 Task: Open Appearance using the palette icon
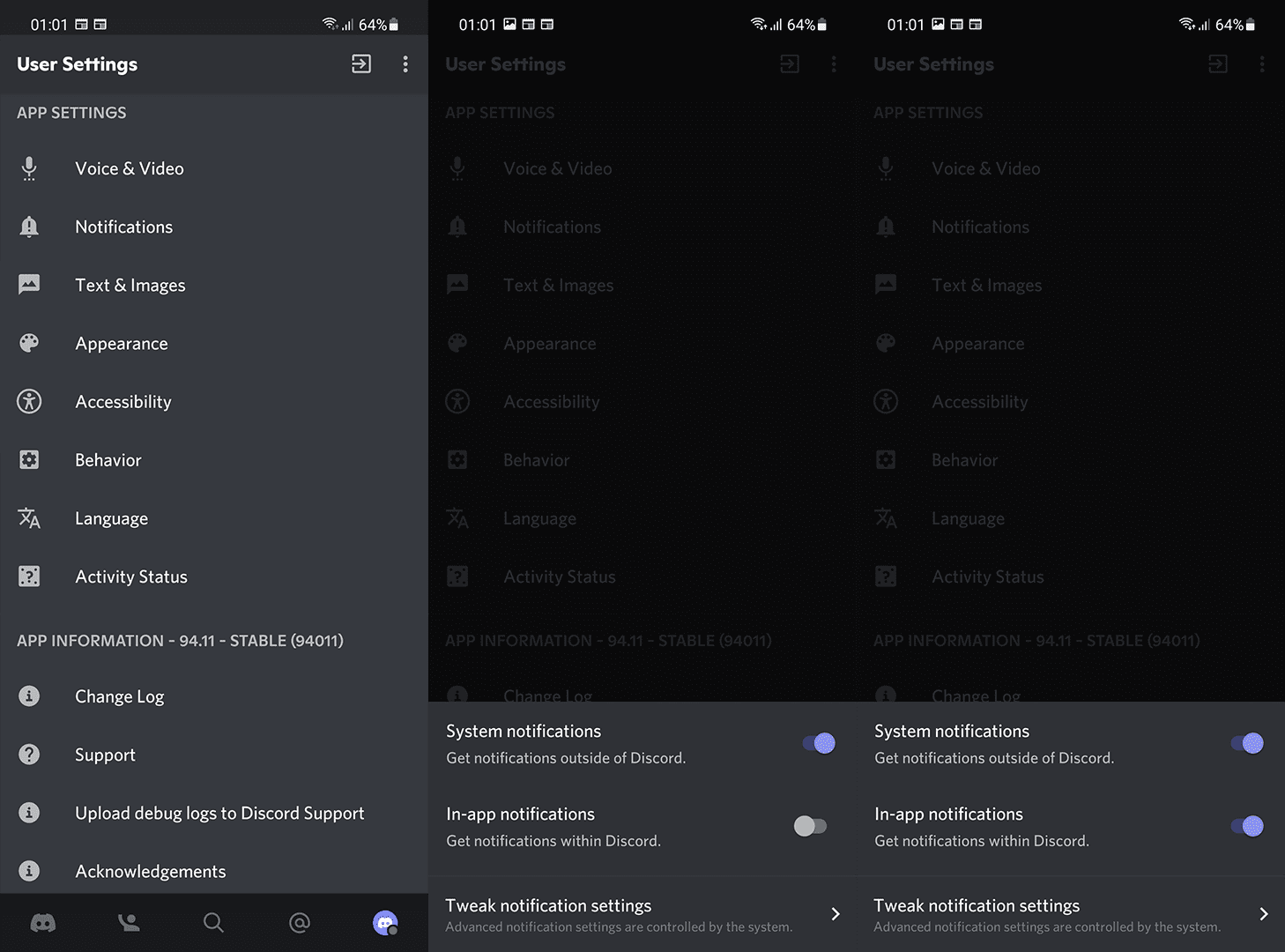[x=29, y=343]
